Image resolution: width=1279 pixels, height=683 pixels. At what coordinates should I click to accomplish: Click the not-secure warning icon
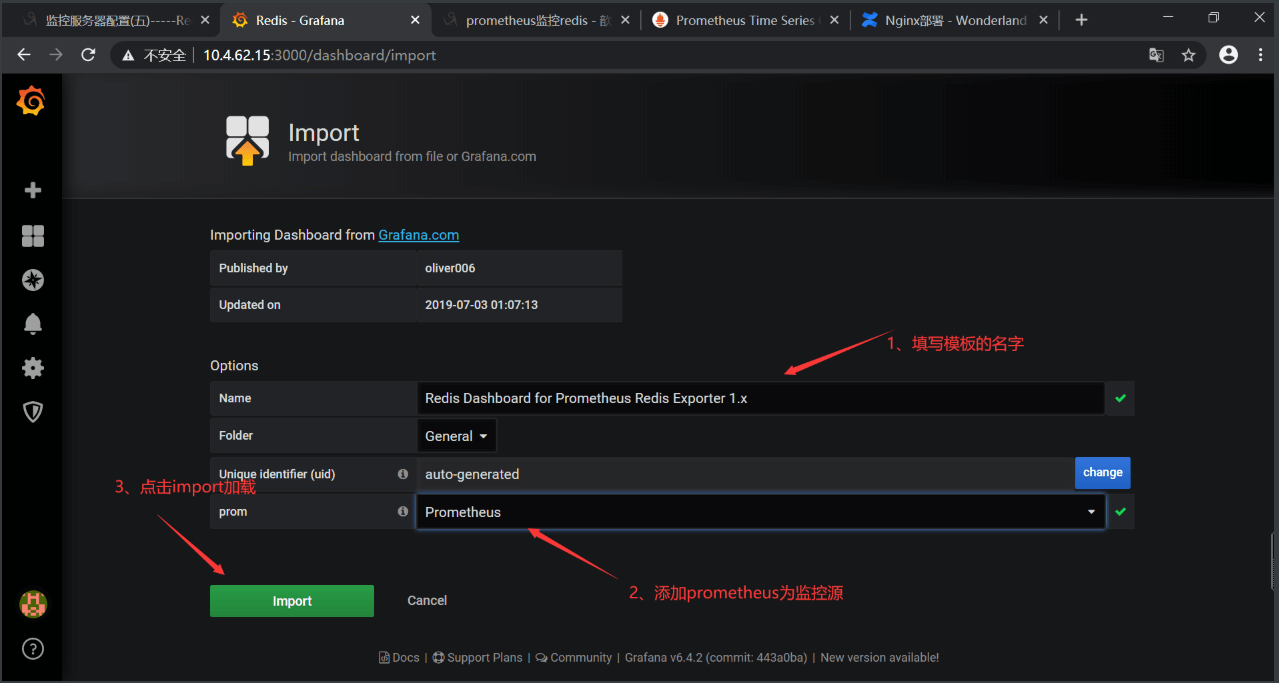tap(128, 55)
